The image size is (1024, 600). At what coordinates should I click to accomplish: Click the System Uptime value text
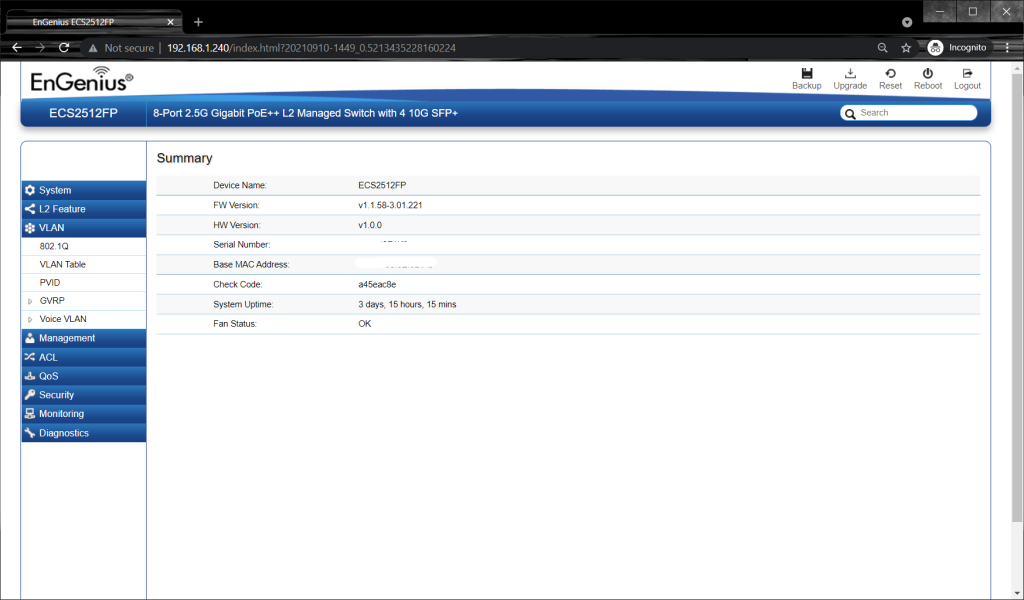407,304
